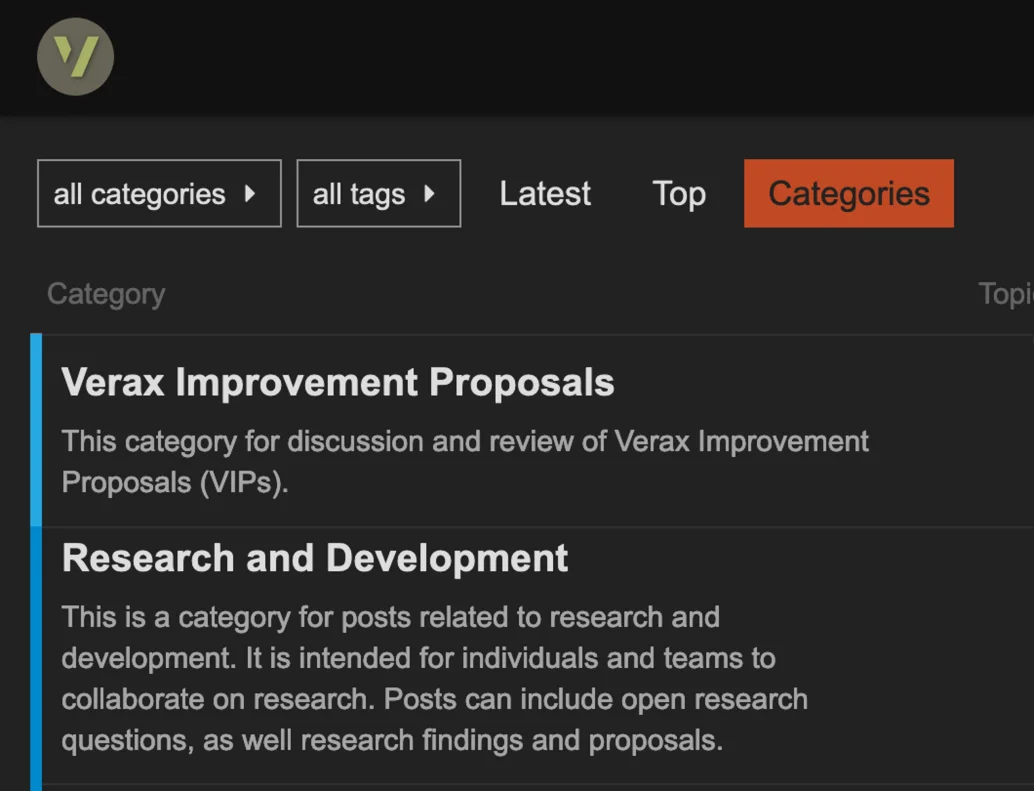Click the Category column header

click(x=106, y=294)
